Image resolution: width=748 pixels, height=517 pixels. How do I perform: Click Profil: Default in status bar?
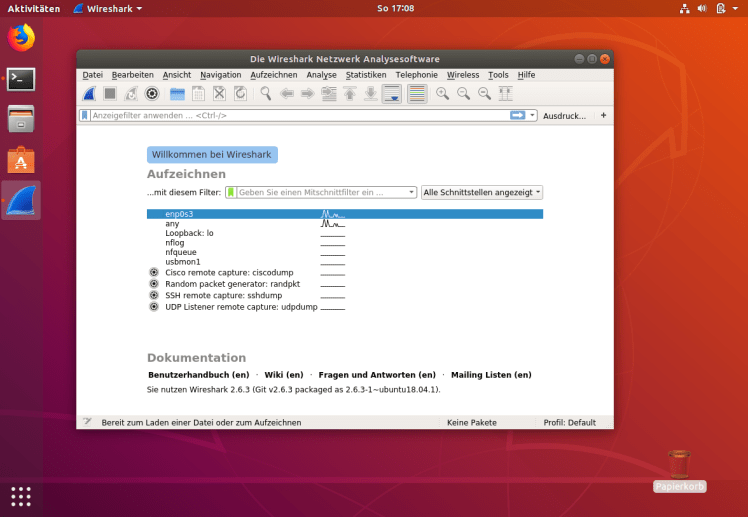click(x=570, y=423)
